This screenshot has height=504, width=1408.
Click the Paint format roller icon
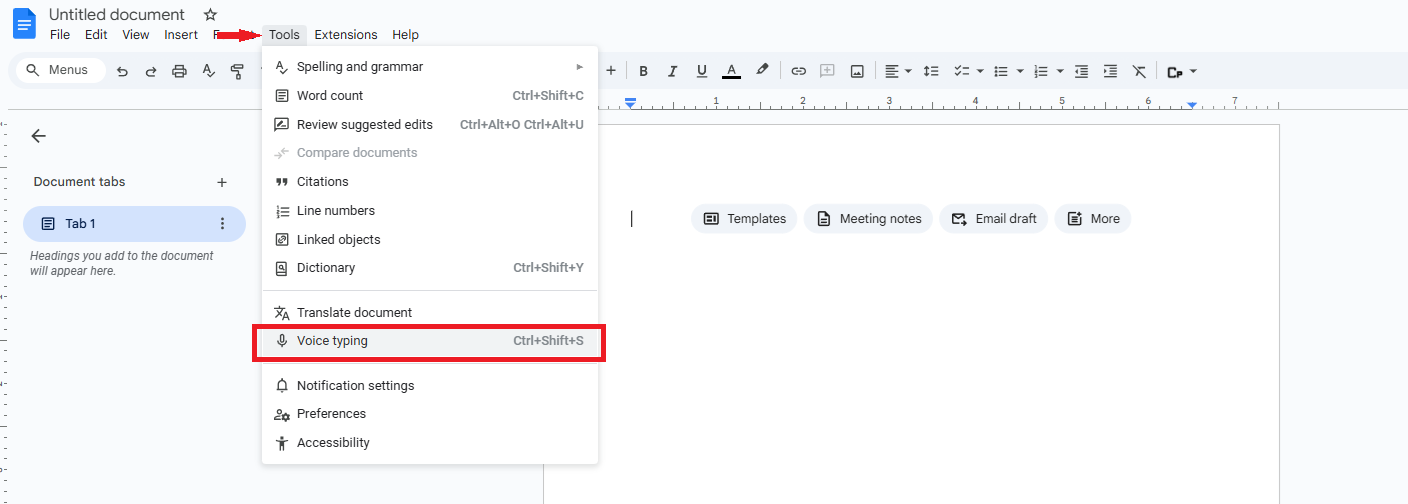237,71
